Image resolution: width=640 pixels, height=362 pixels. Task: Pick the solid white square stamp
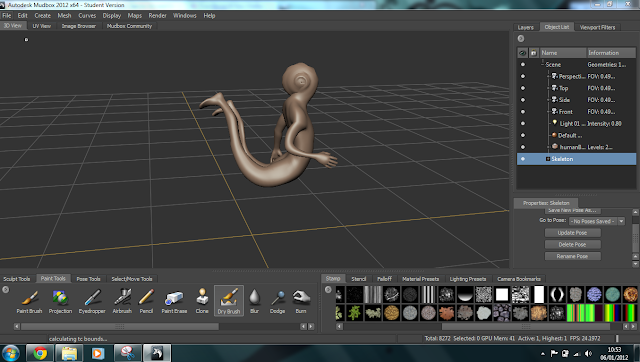[x=502, y=294]
